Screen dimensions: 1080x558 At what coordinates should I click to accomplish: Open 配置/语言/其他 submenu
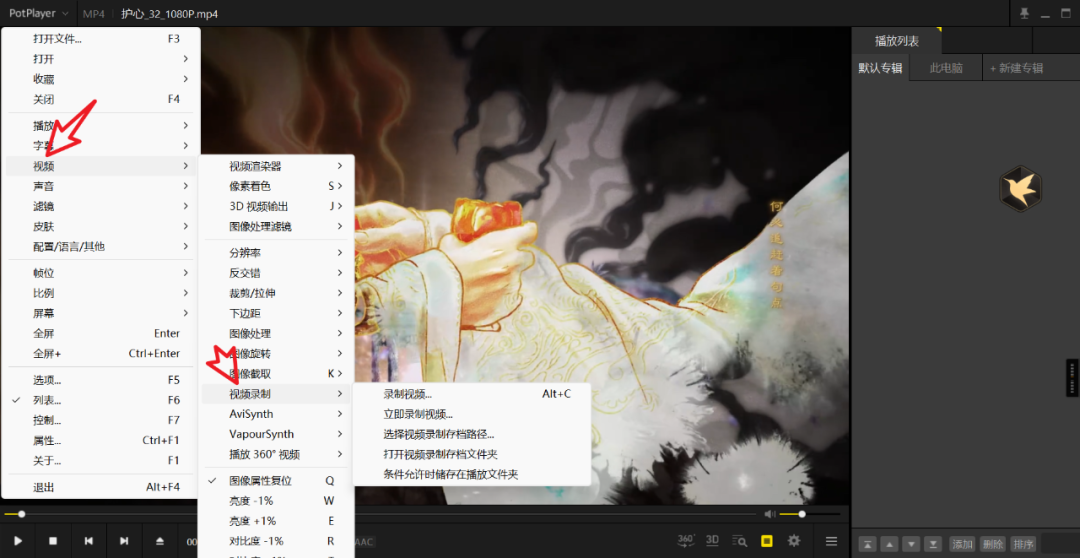pyautogui.click(x=101, y=246)
